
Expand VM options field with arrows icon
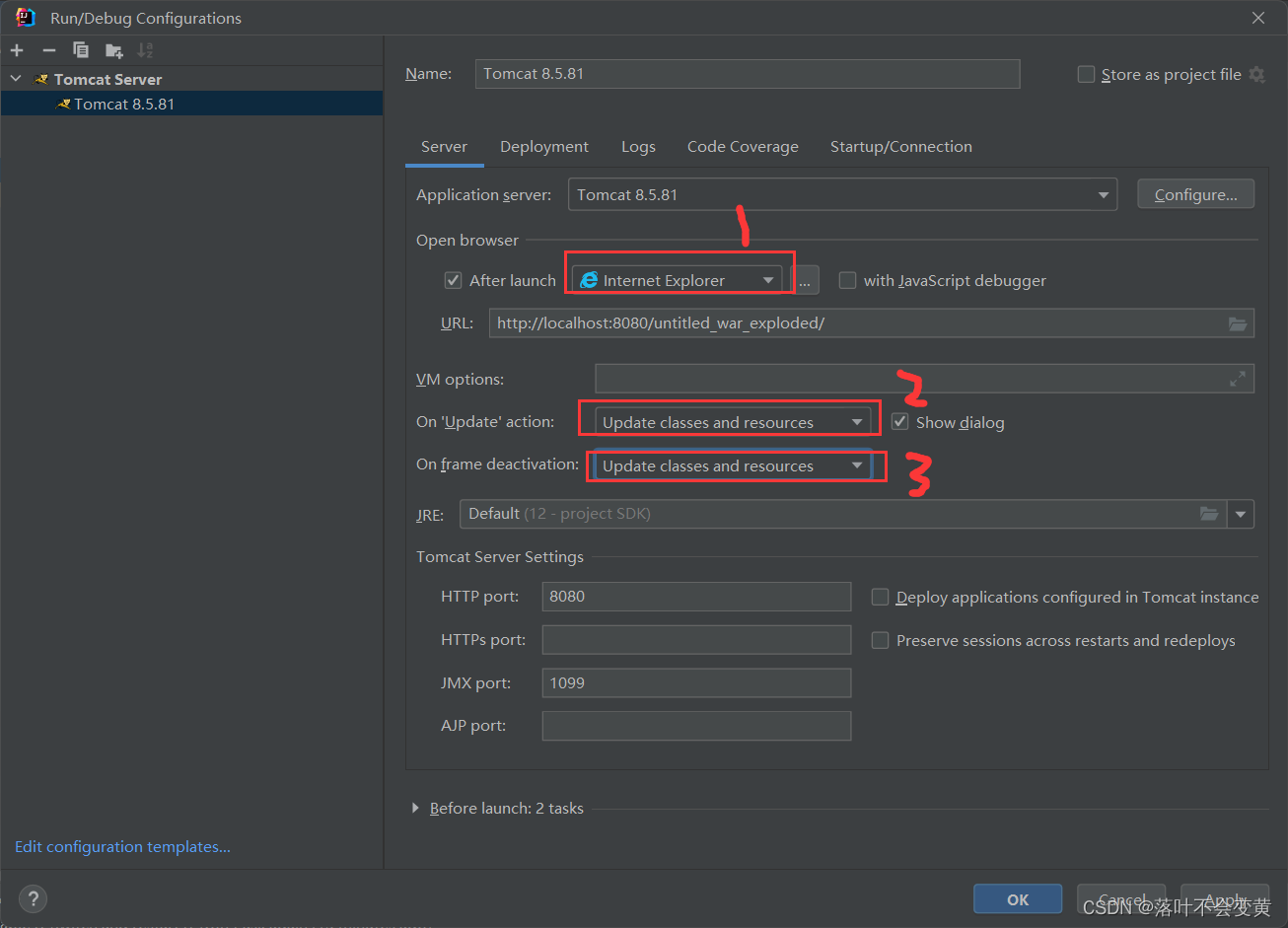pyautogui.click(x=1238, y=379)
